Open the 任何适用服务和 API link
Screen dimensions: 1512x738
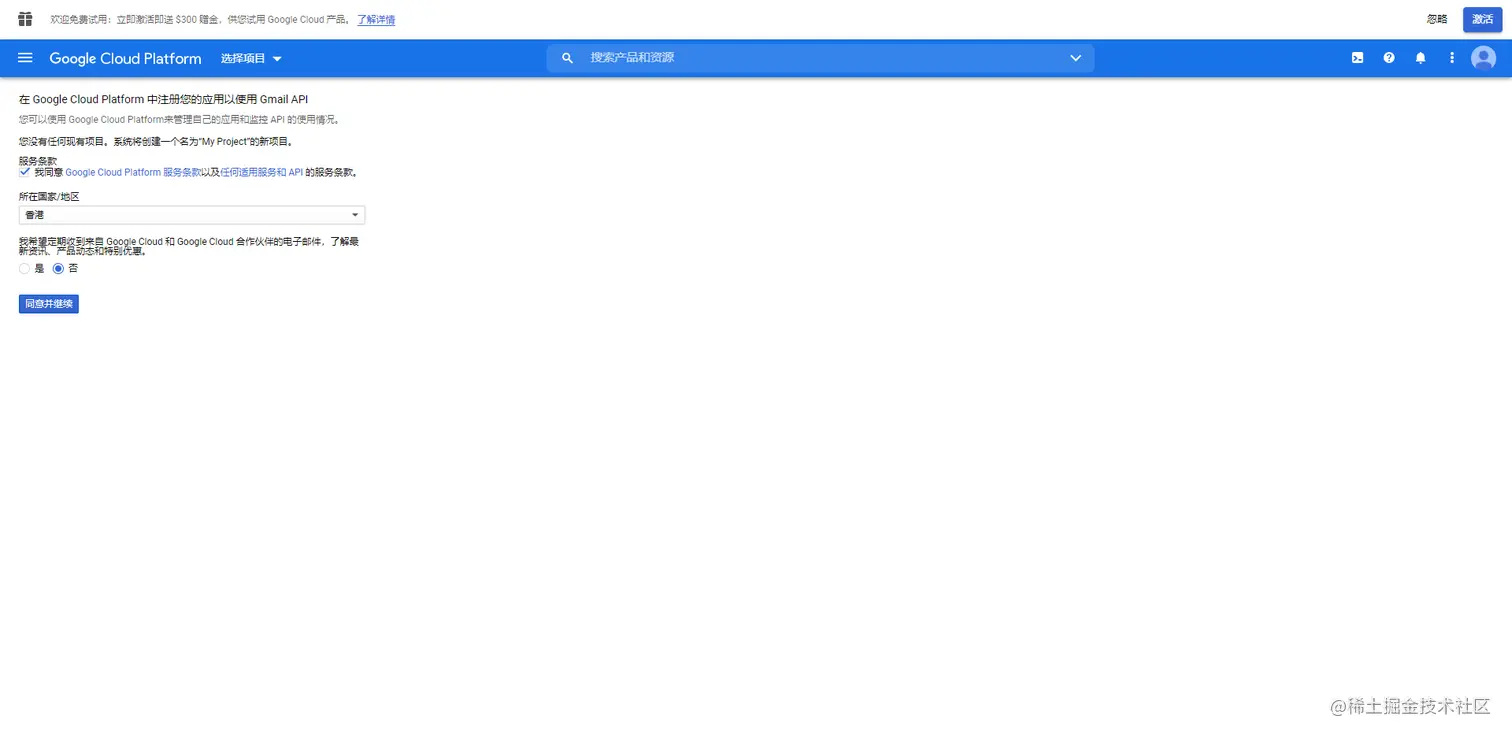click(x=261, y=172)
